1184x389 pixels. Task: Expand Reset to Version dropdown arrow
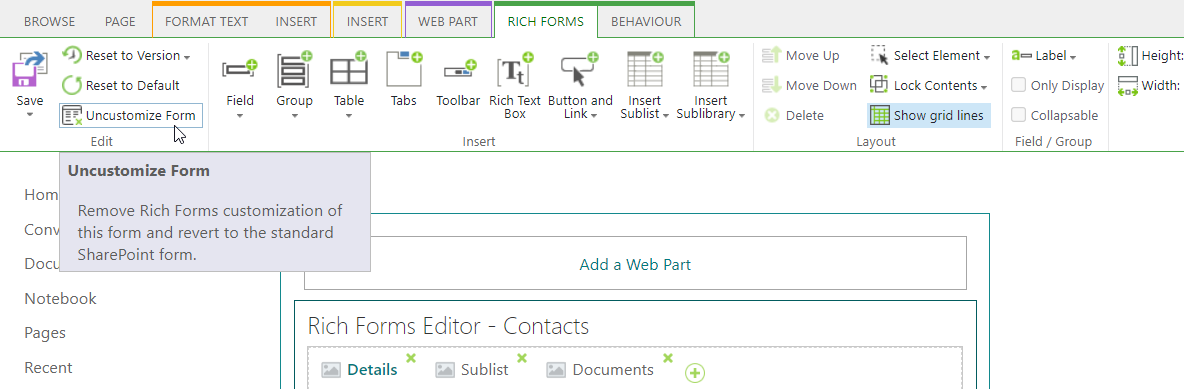coord(187,57)
